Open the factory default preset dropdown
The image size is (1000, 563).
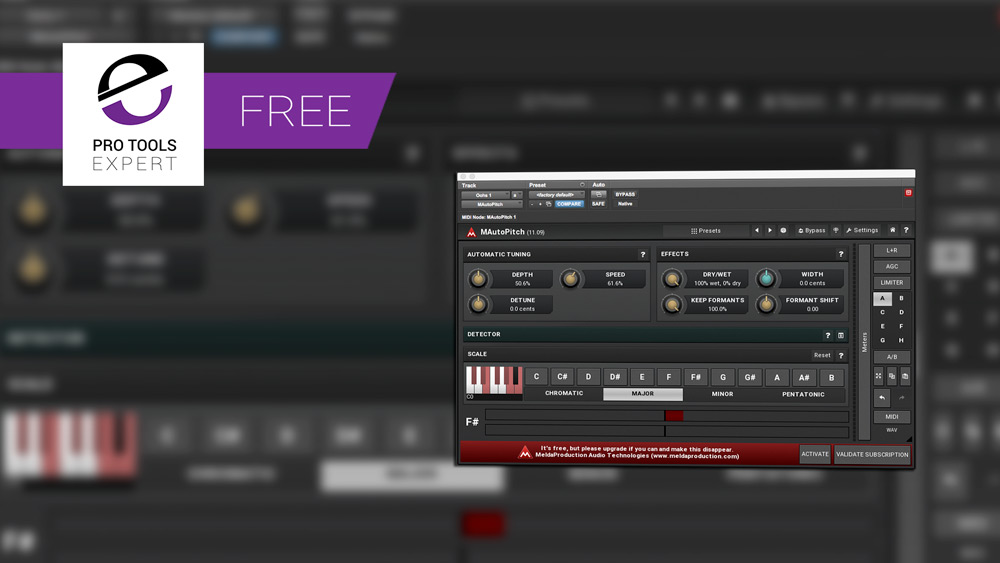[x=557, y=195]
